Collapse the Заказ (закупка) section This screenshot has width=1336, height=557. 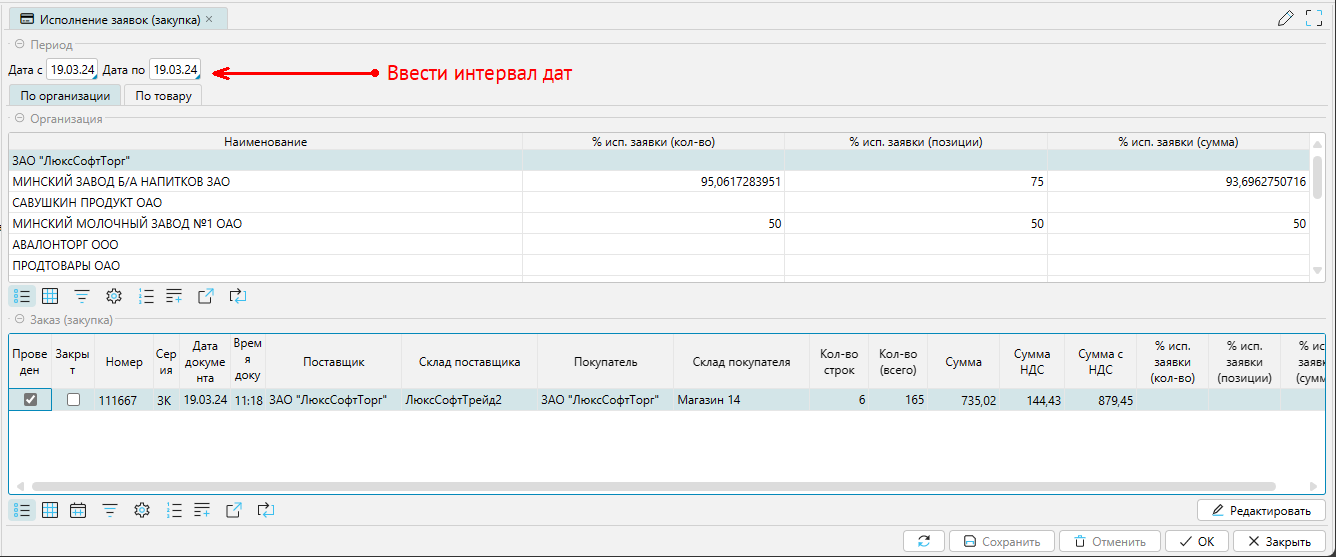click(19, 320)
